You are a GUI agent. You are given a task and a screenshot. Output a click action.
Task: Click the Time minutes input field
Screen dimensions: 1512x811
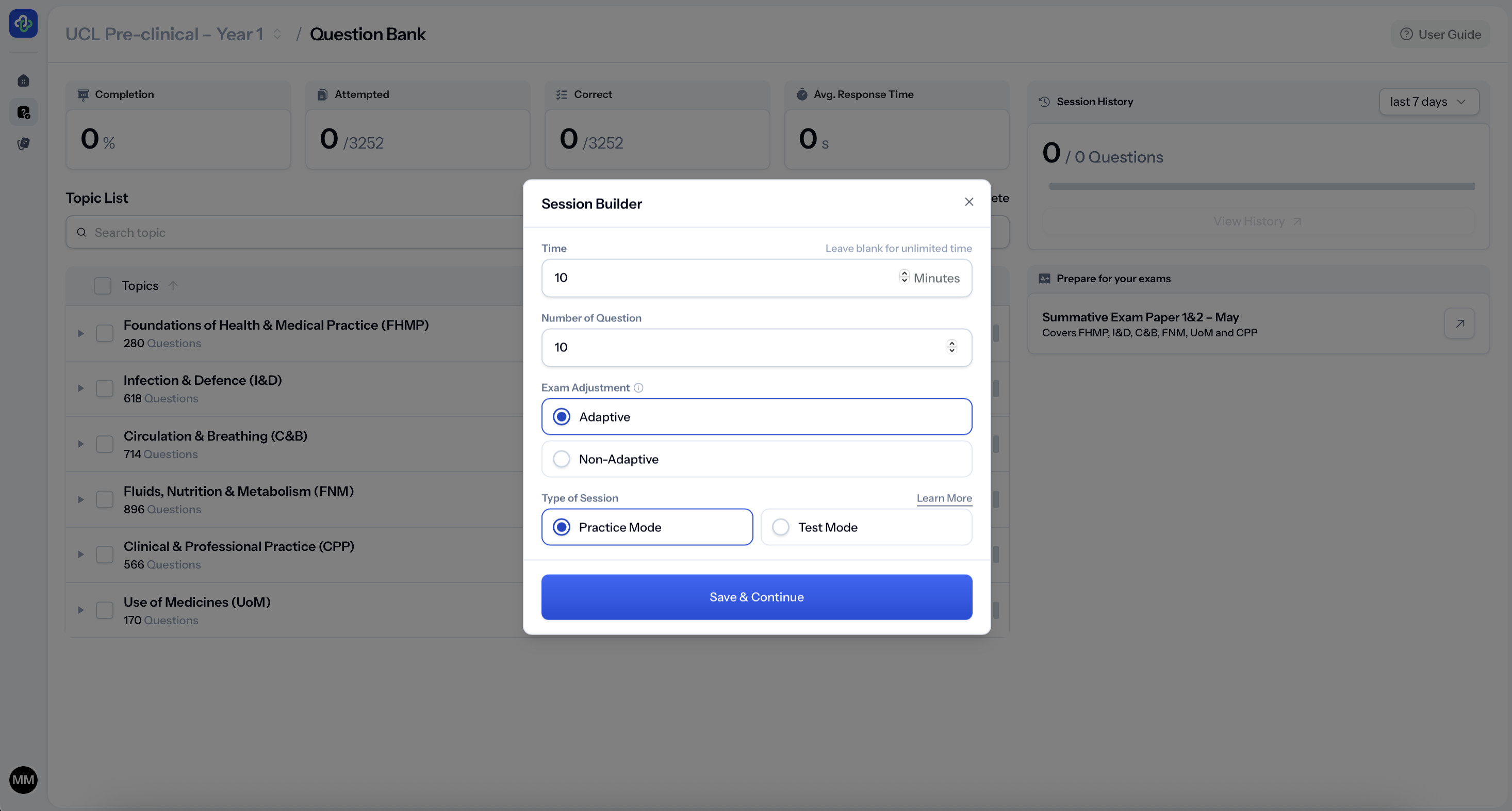tap(722, 278)
